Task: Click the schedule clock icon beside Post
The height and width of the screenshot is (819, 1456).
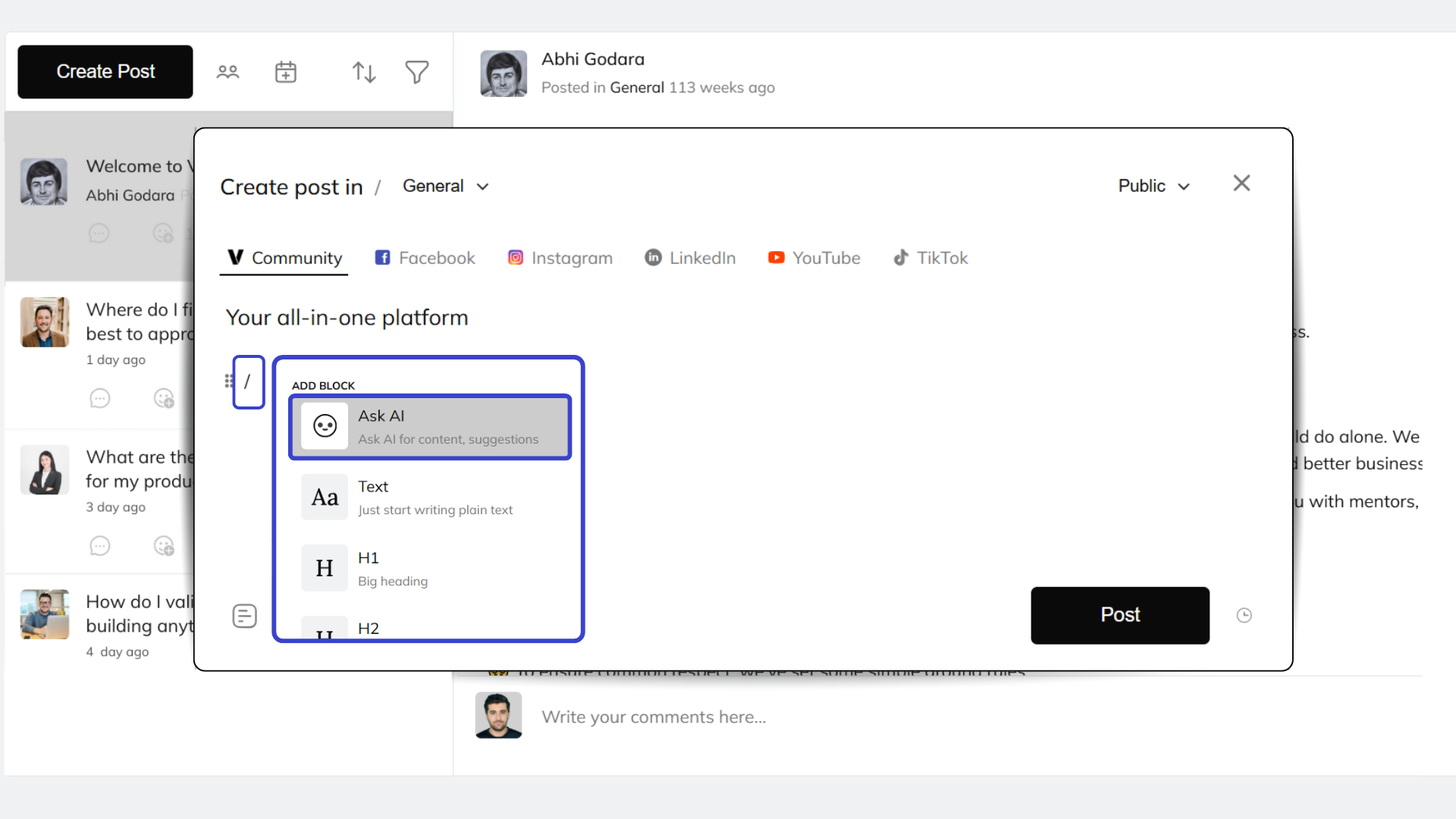Action: tap(1244, 615)
